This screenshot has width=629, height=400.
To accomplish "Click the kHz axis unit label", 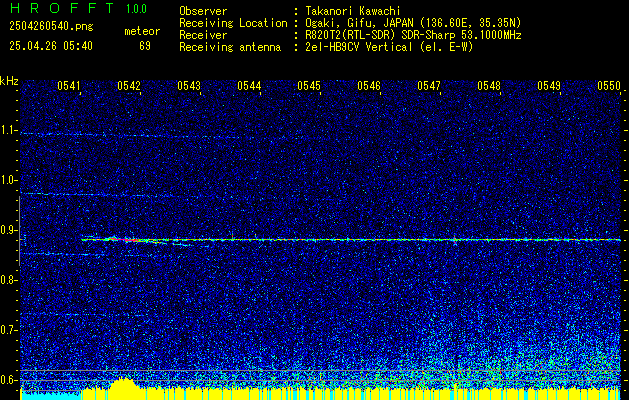I will point(9,81).
